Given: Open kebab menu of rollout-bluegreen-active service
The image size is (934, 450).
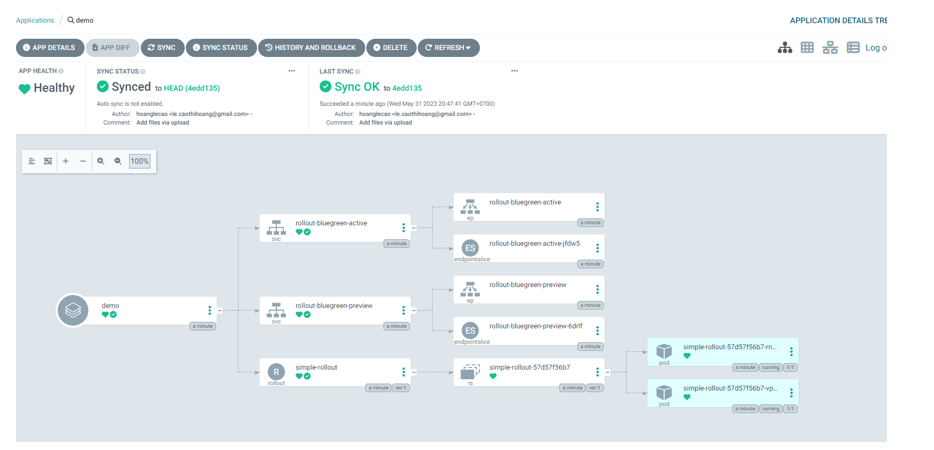Looking at the screenshot, I should coord(404,228).
